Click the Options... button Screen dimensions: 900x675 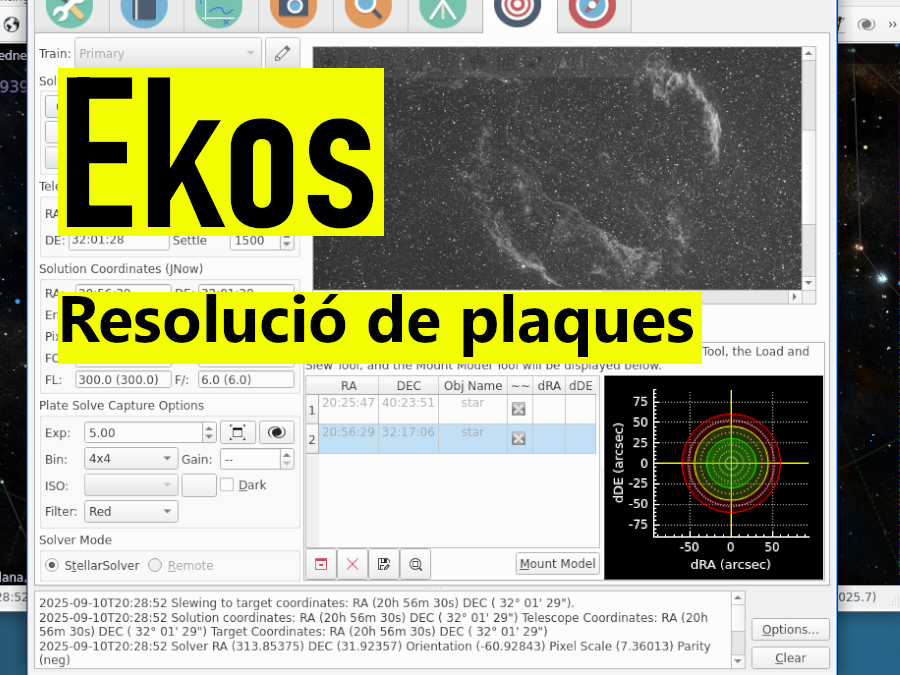coord(790,630)
